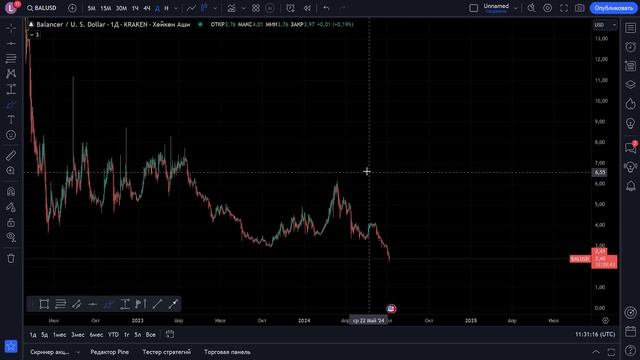
Task: Select the ruler measure tool
Action: pos(11,156)
